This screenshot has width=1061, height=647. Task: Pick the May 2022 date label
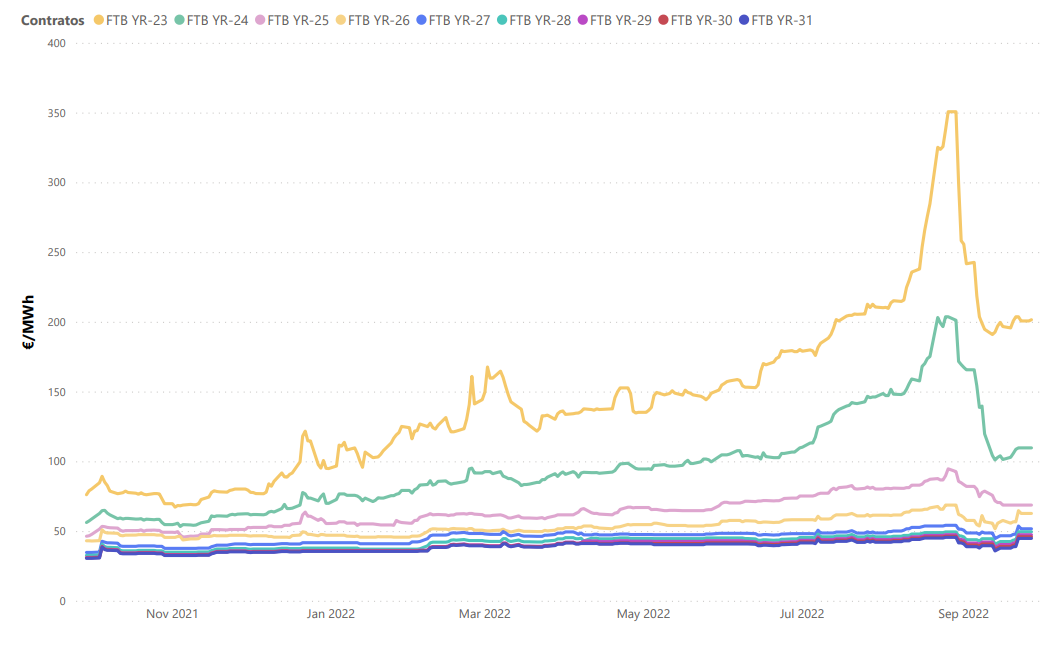point(643,614)
